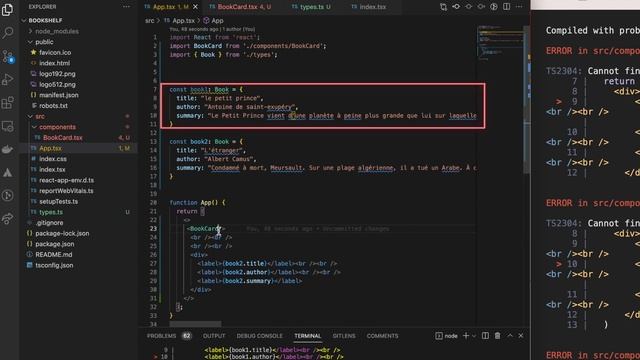Open the DEBUG CONSOLE panel tab
The height and width of the screenshot is (360, 640).
[x=260, y=336]
